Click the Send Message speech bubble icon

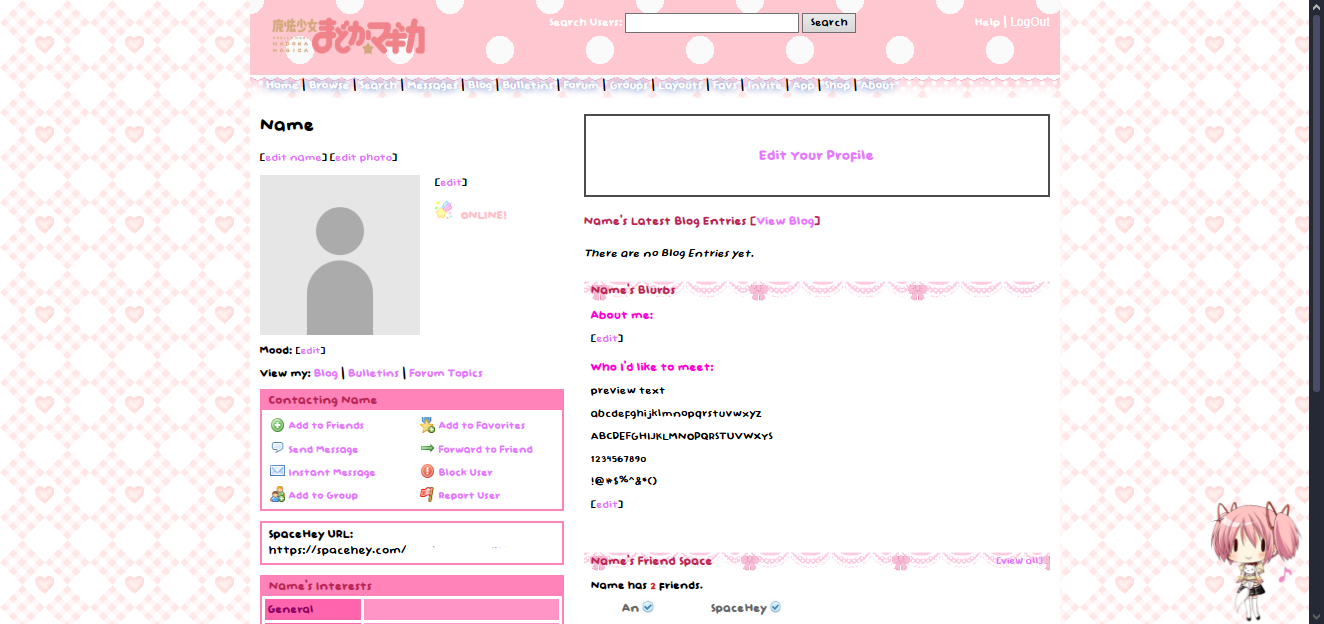[277, 449]
